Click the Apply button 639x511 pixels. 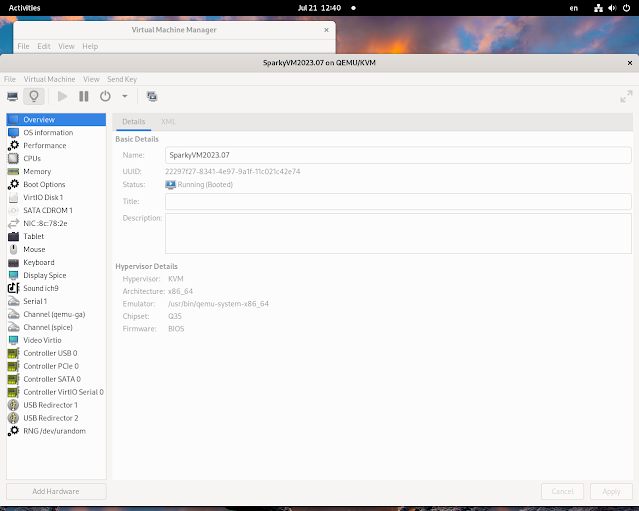point(611,491)
